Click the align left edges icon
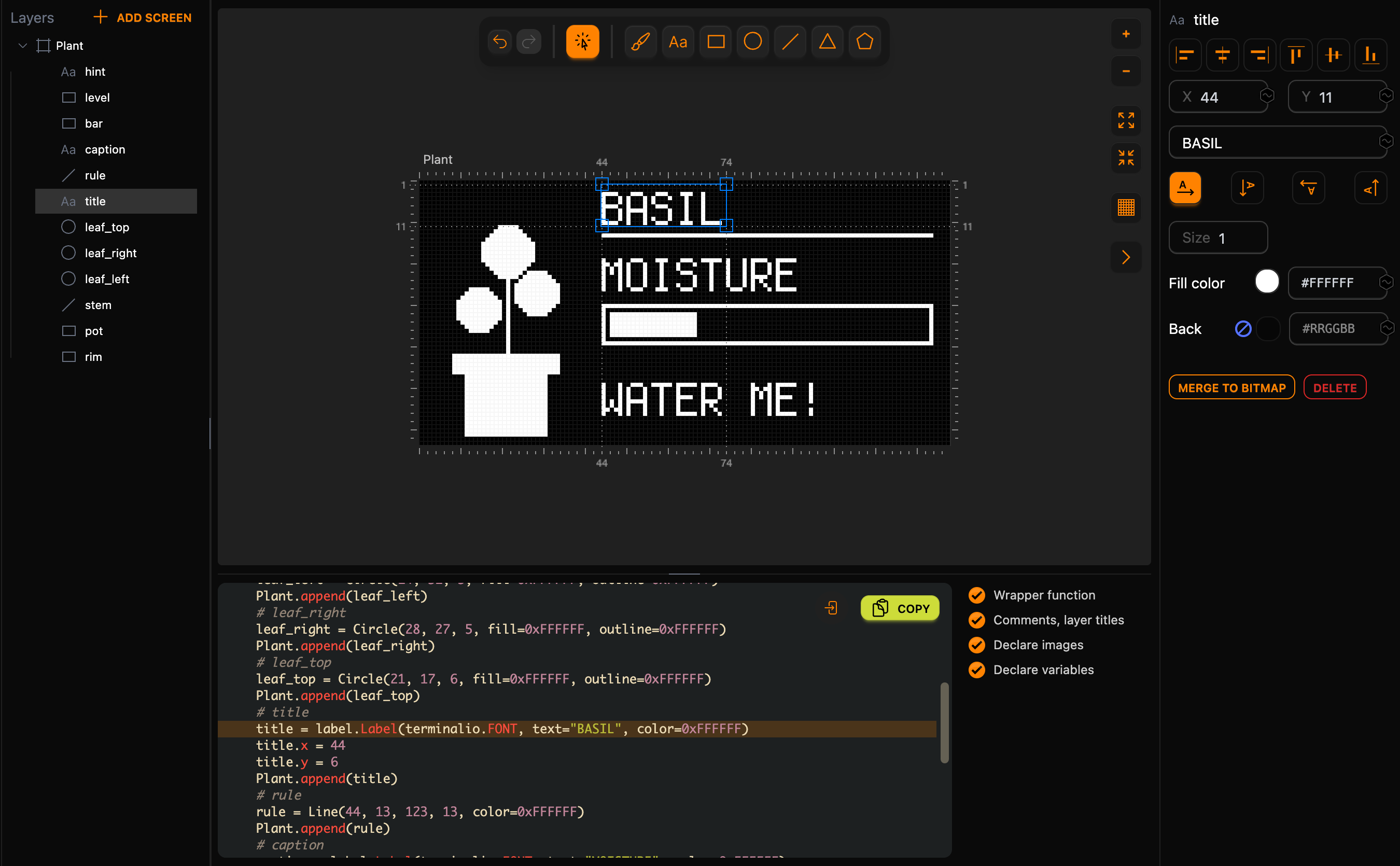 click(x=1185, y=55)
